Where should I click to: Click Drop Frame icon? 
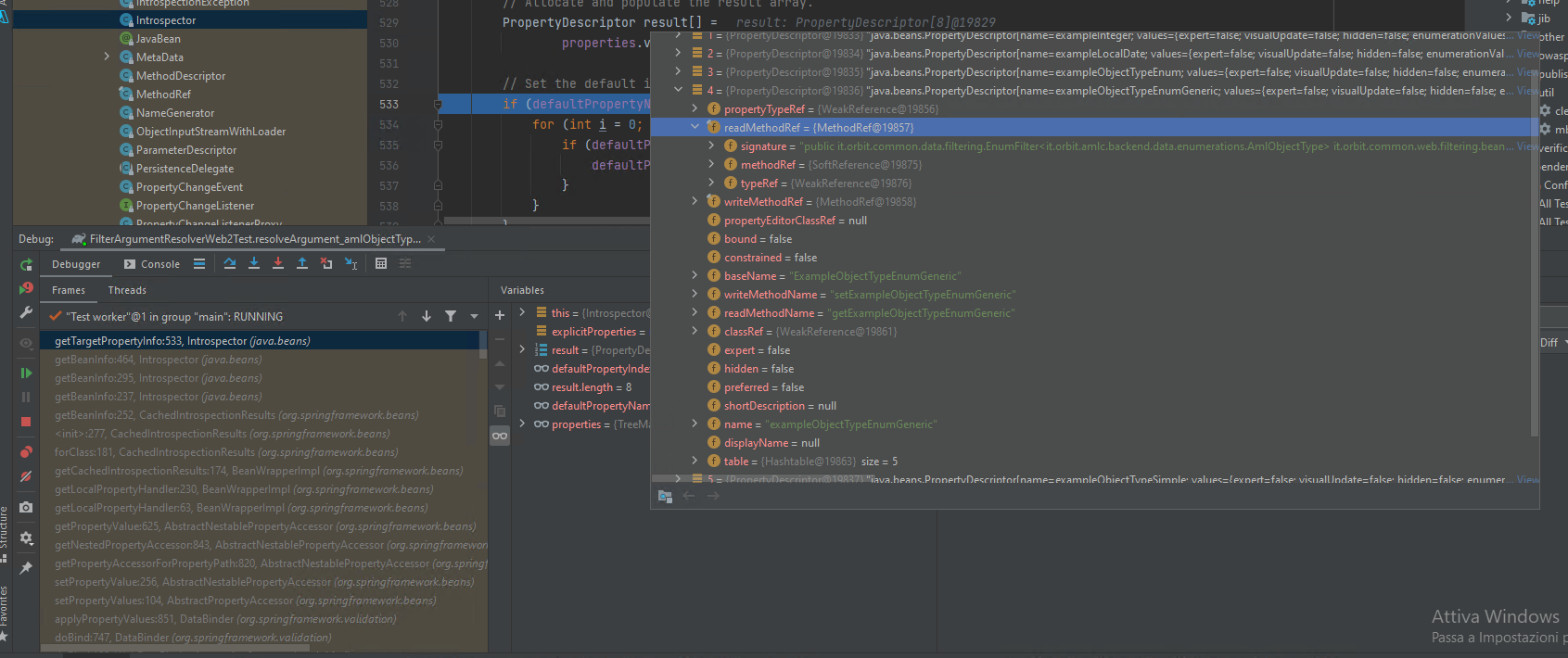tap(326, 264)
